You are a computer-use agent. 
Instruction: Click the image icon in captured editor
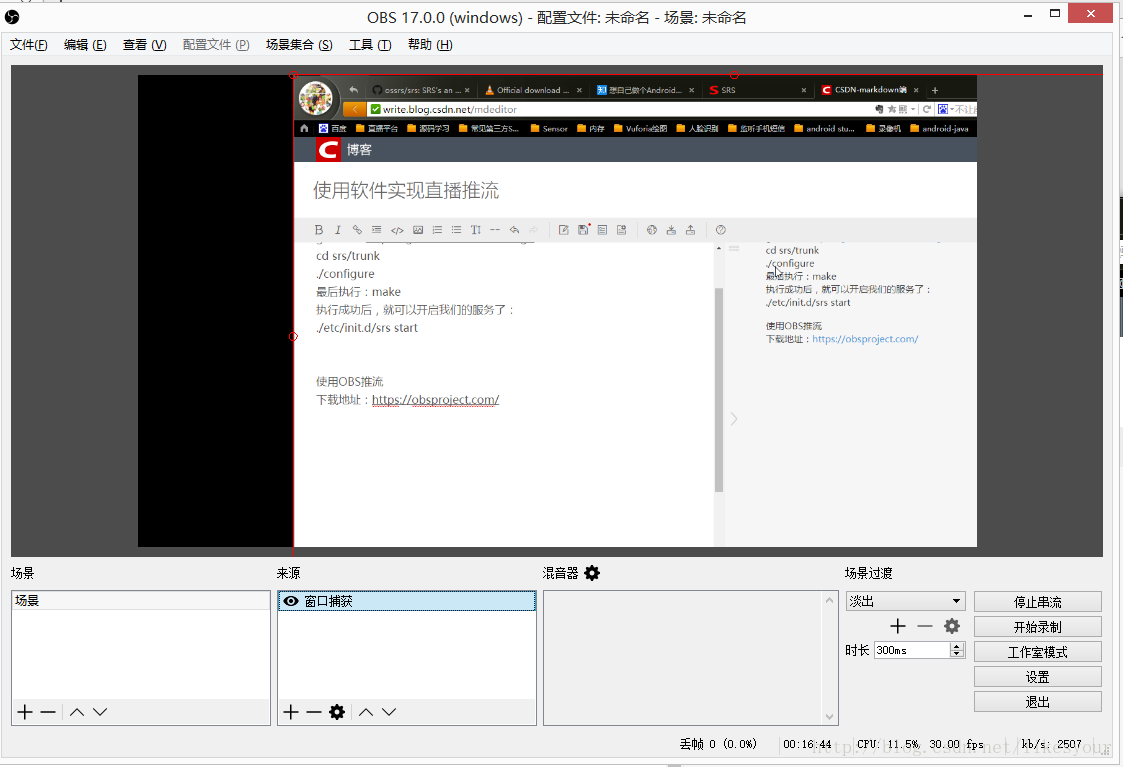(x=418, y=230)
